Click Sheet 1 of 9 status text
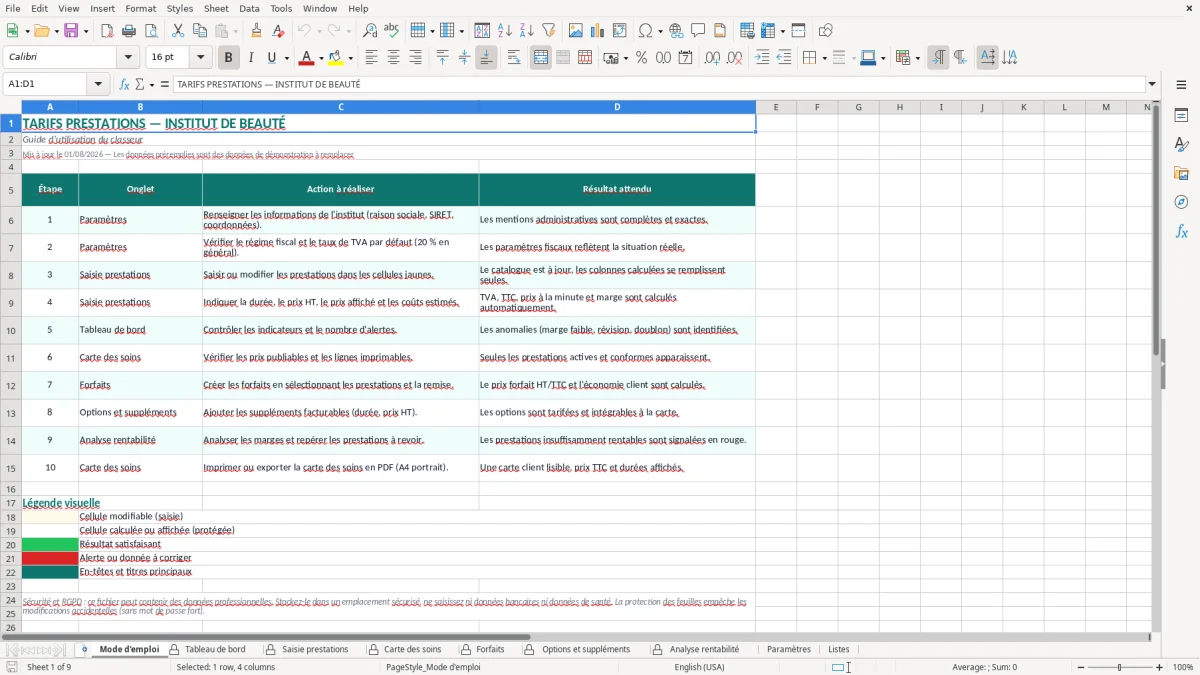Image resolution: width=1200 pixels, height=675 pixels. [x=49, y=667]
